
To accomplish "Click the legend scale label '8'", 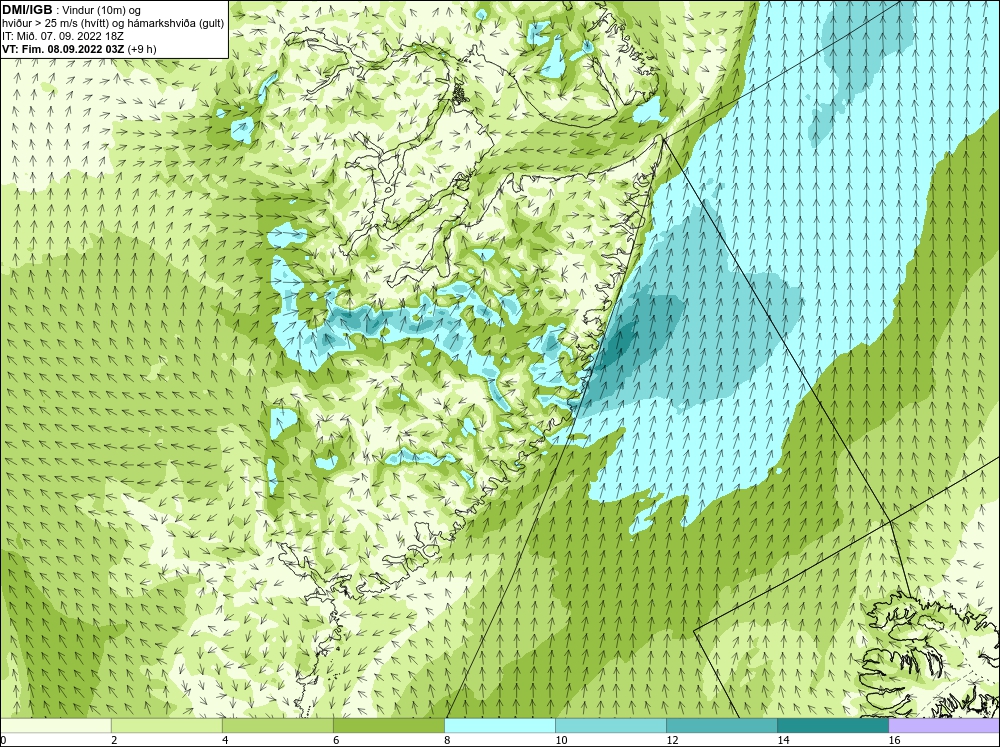I will coord(447,740).
